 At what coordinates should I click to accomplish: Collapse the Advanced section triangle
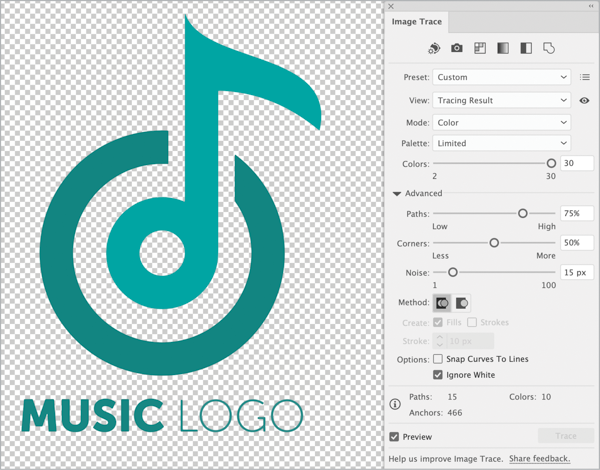tap(397, 194)
